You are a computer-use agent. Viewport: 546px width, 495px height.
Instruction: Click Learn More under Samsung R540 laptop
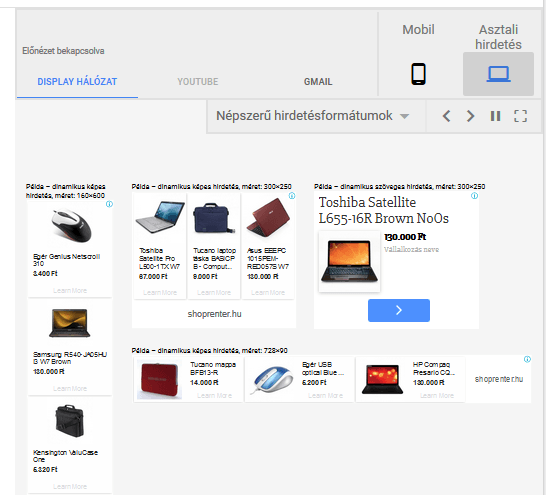(70, 388)
